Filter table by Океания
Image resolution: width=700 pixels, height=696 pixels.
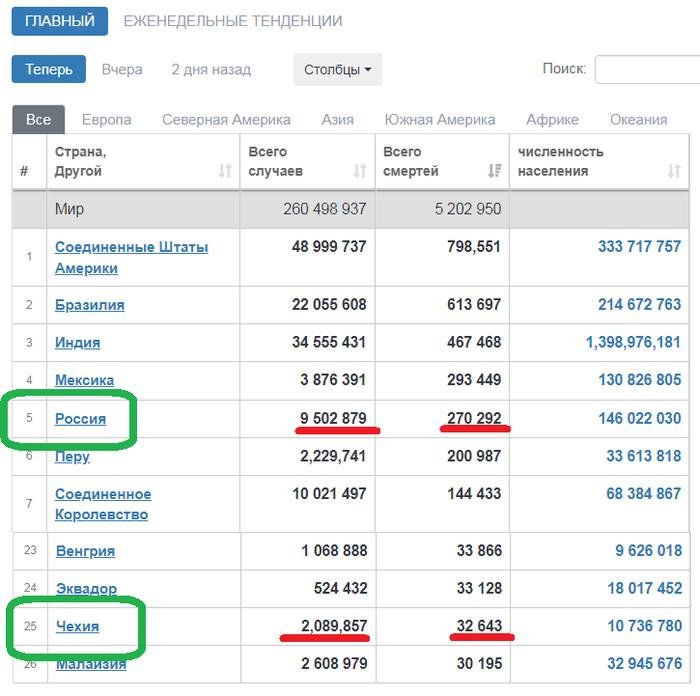tap(638, 119)
